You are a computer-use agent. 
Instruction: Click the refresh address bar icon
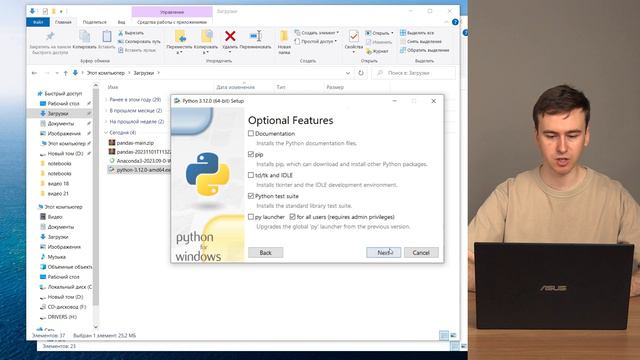coord(361,73)
